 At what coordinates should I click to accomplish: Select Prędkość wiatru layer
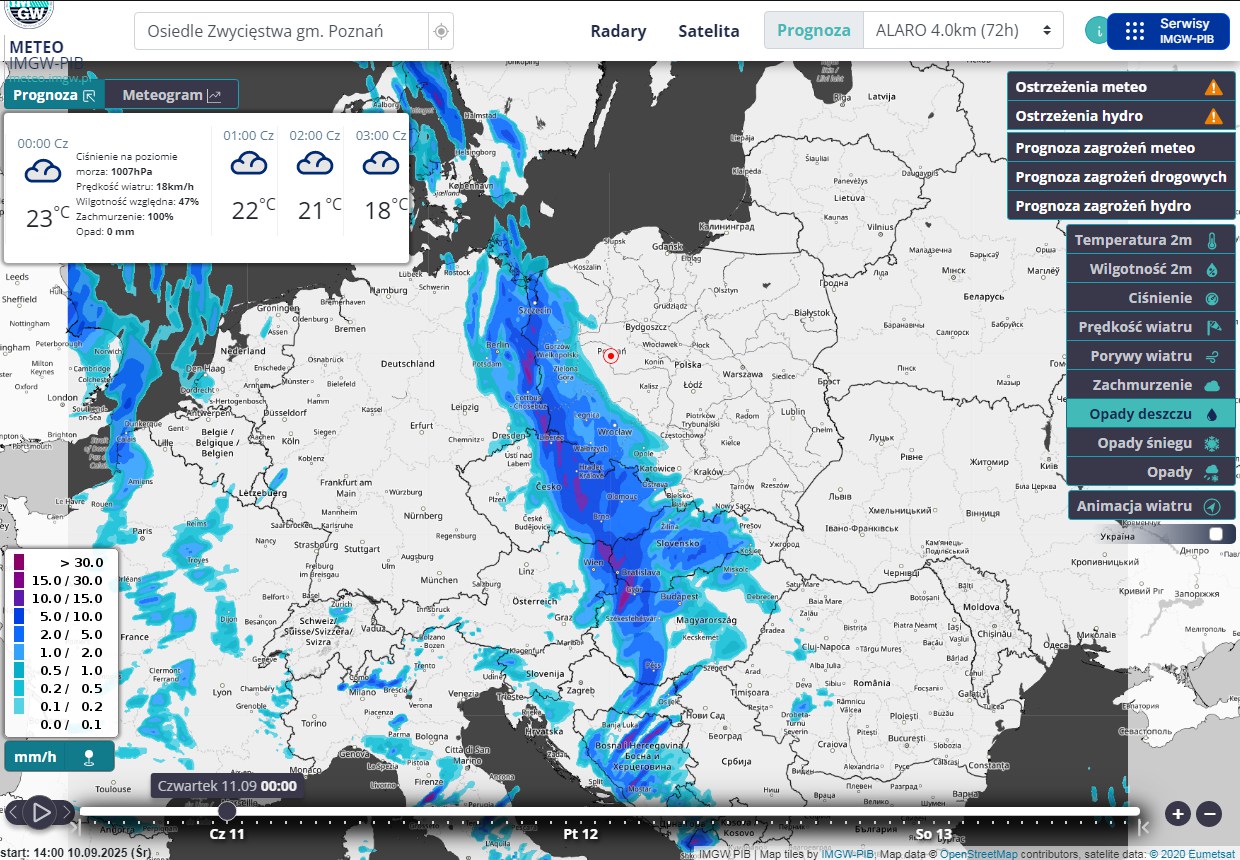(x=1151, y=327)
